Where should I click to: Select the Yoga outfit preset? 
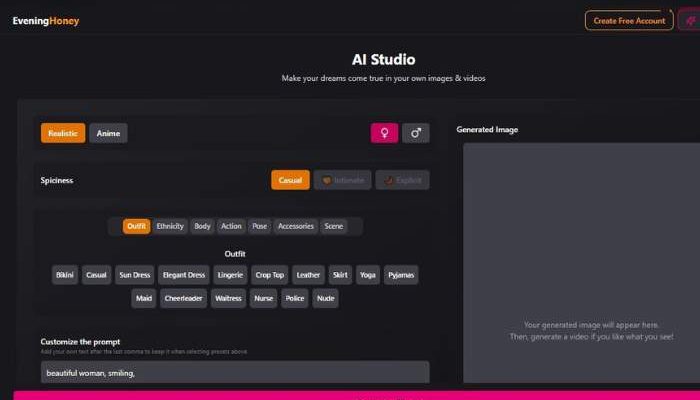point(368,275)
